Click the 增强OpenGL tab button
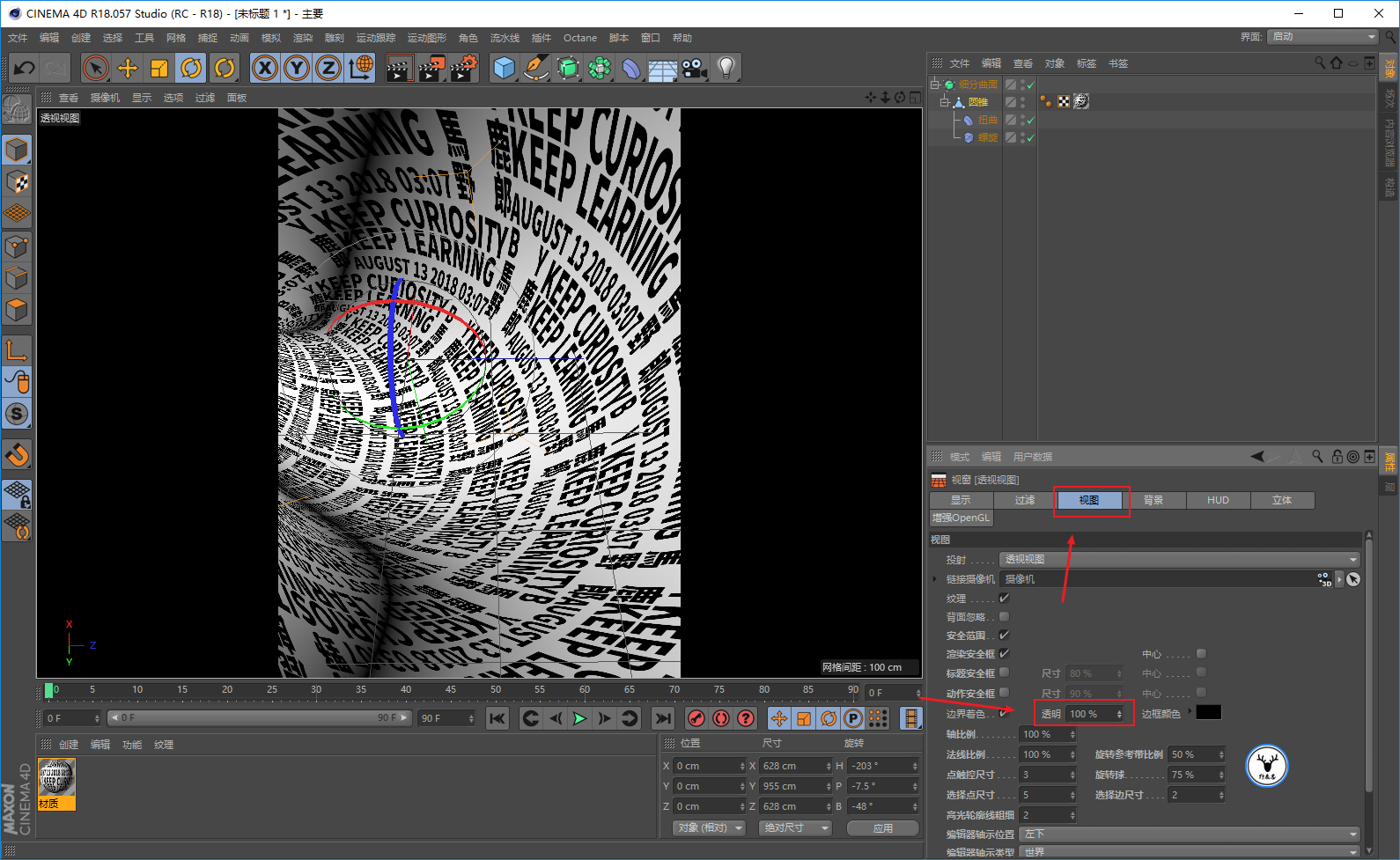 click(x=962, y=518)
